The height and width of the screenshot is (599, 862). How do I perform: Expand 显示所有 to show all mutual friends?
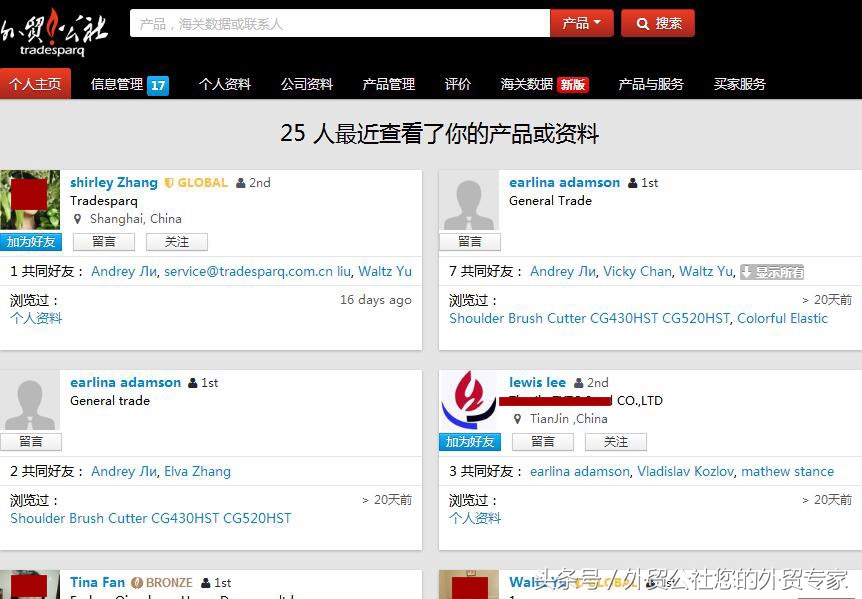point(771,271)
